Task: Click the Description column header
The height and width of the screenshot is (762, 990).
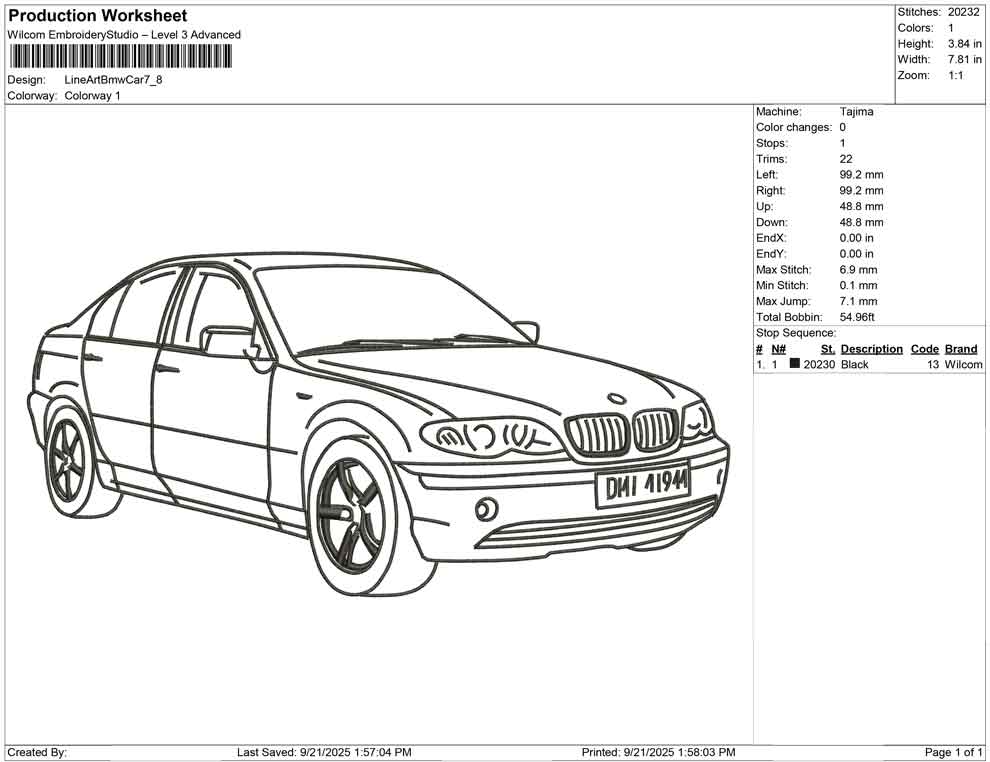Action: 871,349
